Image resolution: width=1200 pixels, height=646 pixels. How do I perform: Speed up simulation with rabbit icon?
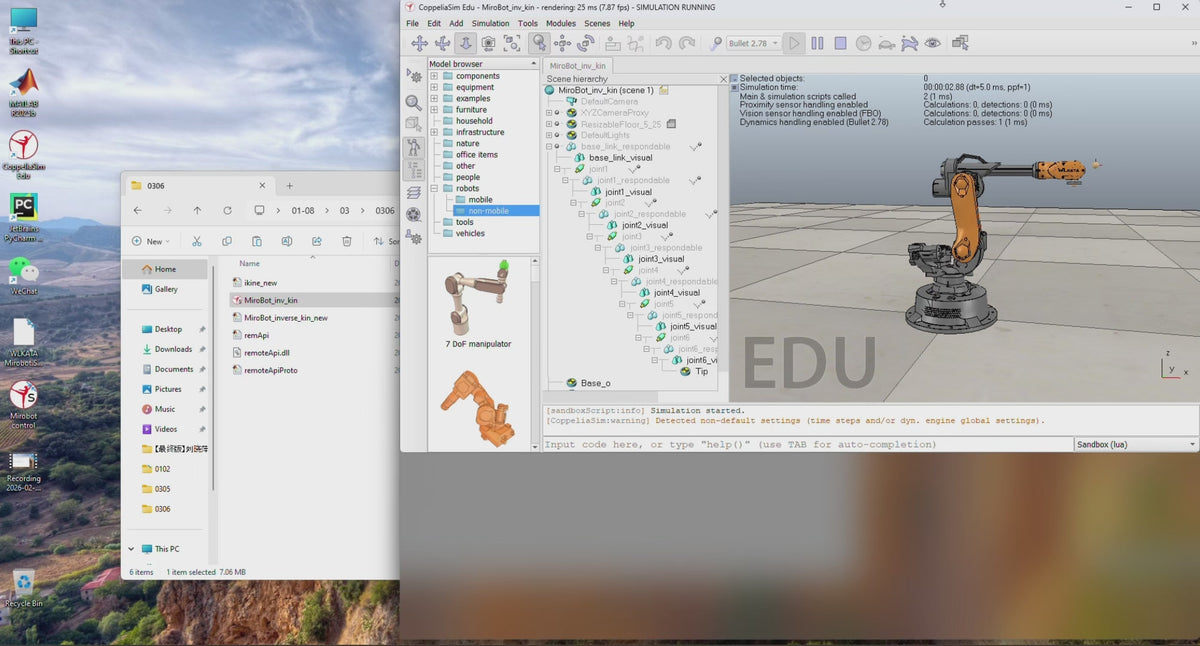(x=909, y=43)
